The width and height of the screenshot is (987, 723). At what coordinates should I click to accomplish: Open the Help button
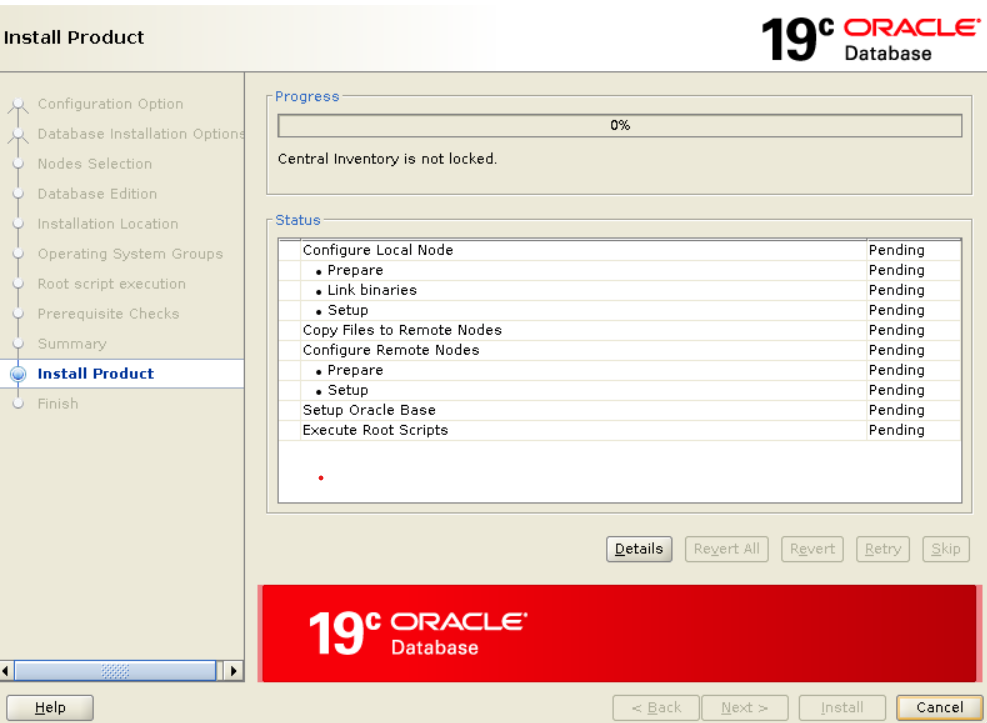click(x=50, y=707)
